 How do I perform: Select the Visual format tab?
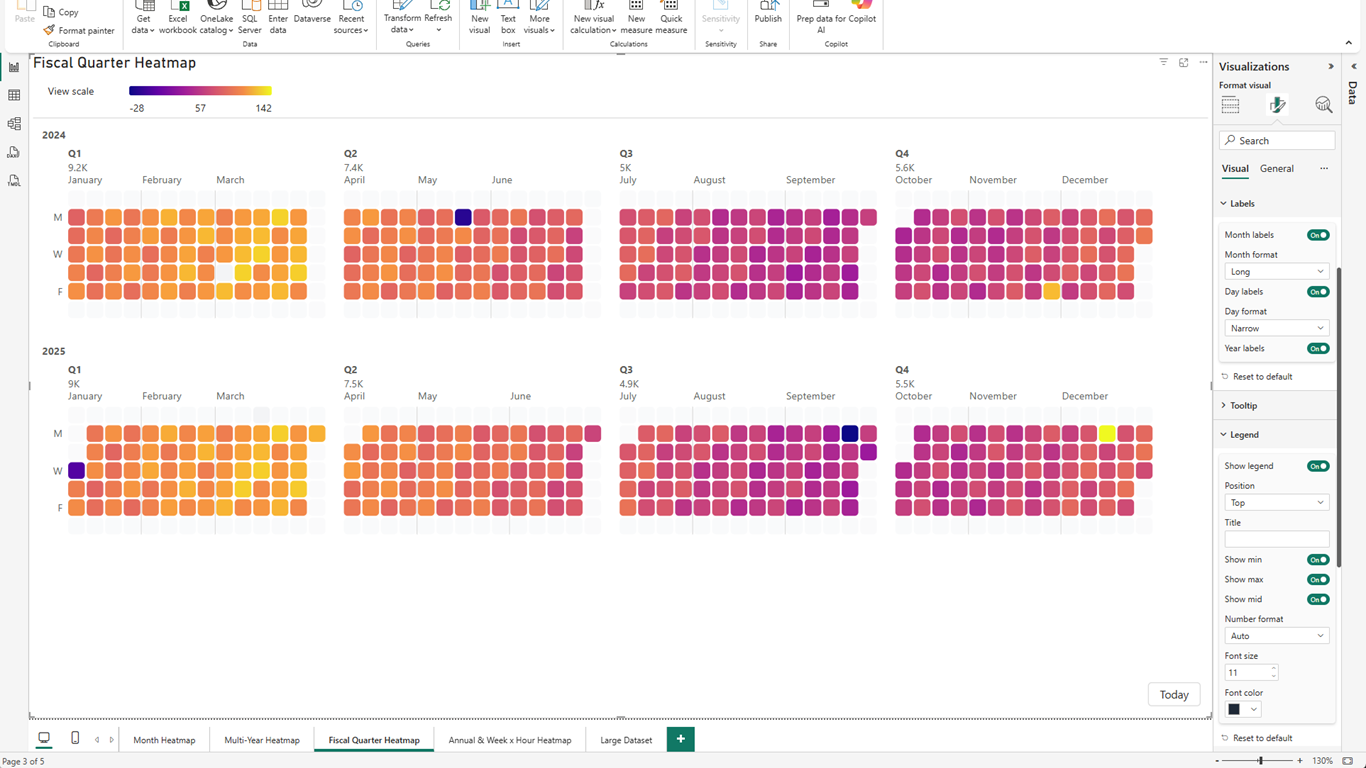[1235, 168]
